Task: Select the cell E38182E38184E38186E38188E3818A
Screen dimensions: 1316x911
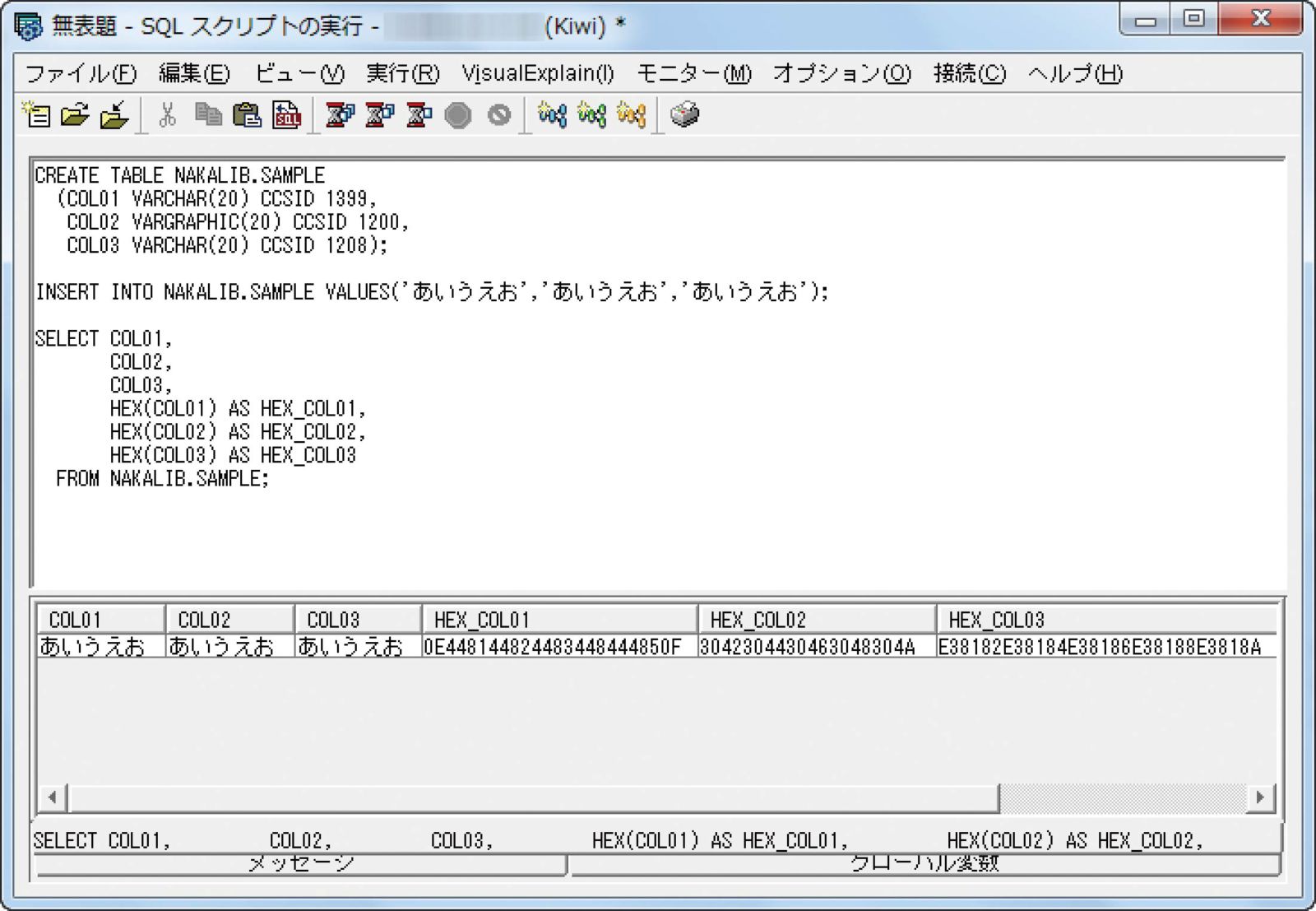Action: click(x=1107, y=647)
